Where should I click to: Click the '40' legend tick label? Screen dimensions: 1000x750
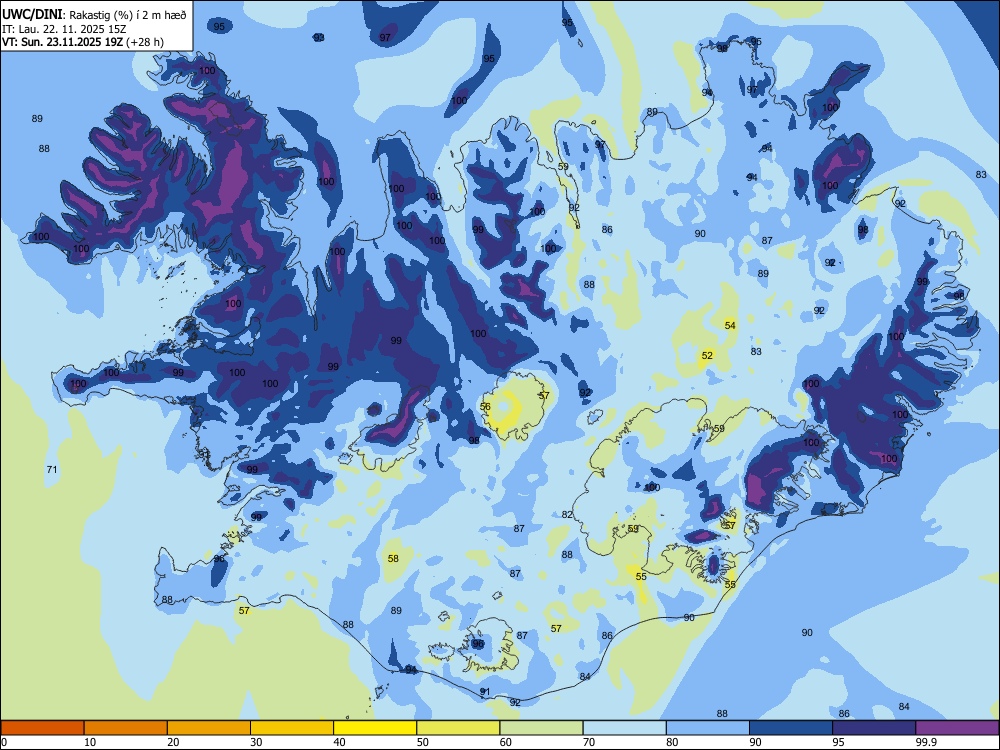pos(340,742)
